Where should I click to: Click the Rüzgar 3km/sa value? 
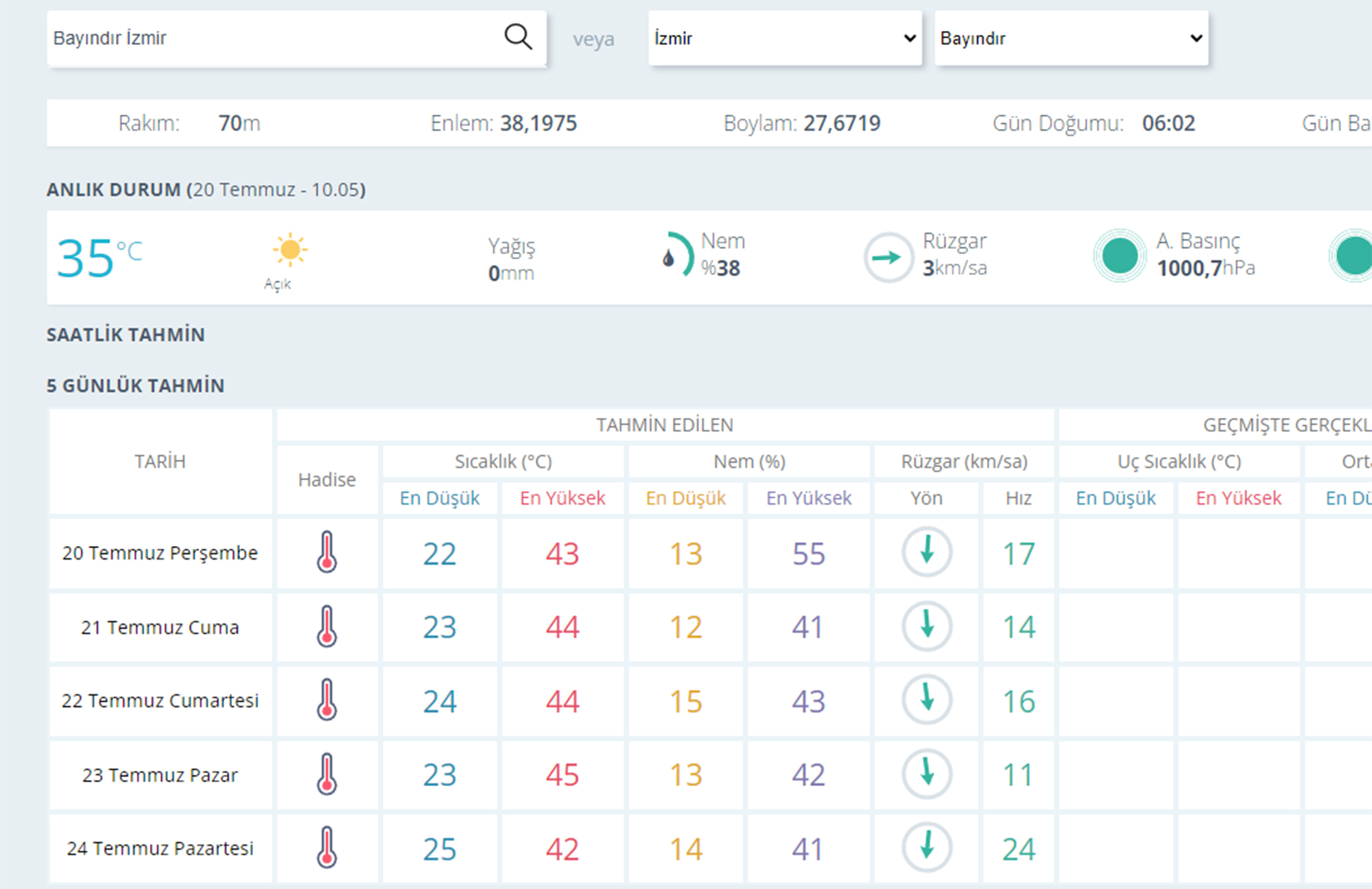[955, 268]
